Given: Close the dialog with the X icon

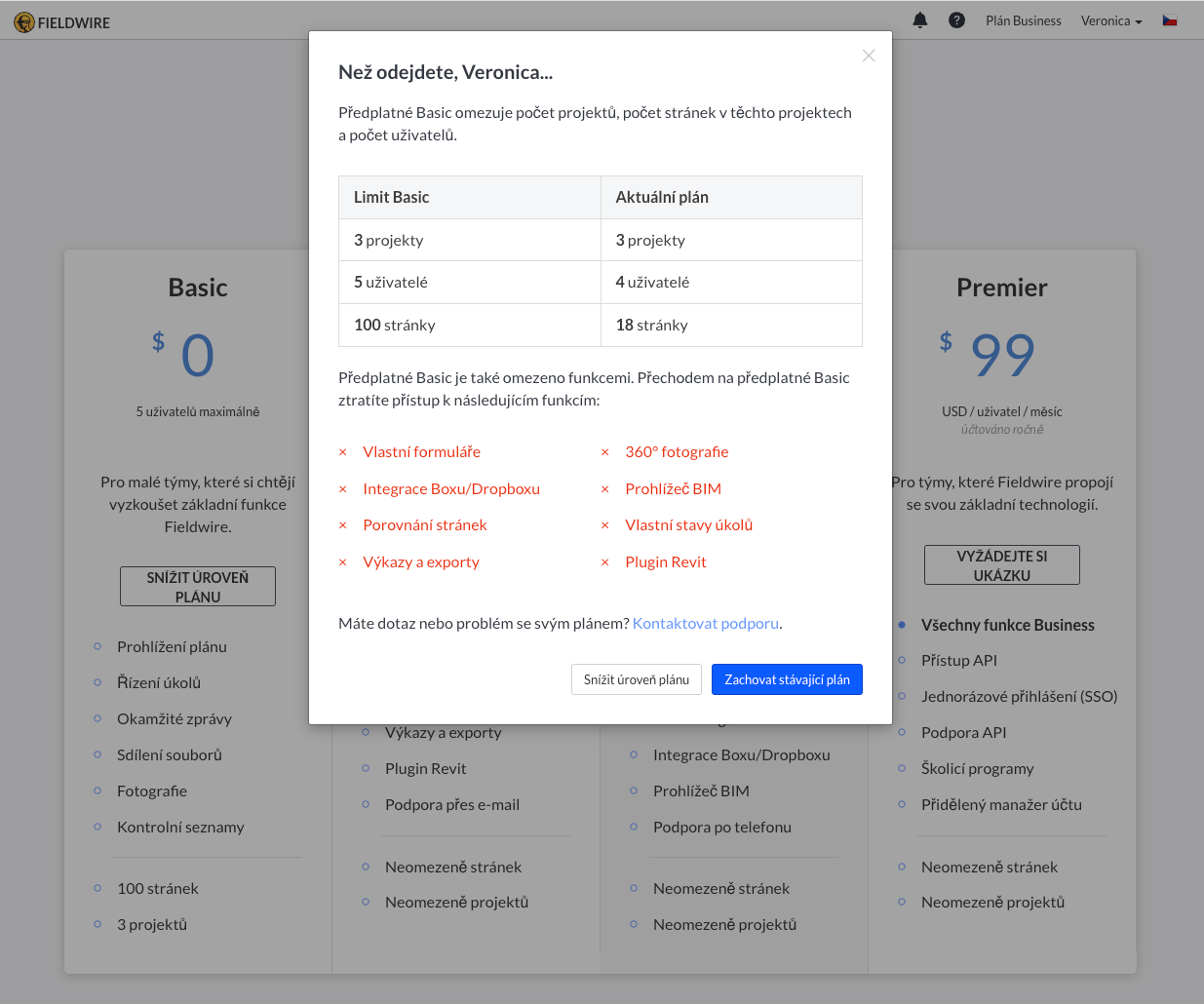Looking at the screenshot, I should pyautogui.click(x=869, y=56).
